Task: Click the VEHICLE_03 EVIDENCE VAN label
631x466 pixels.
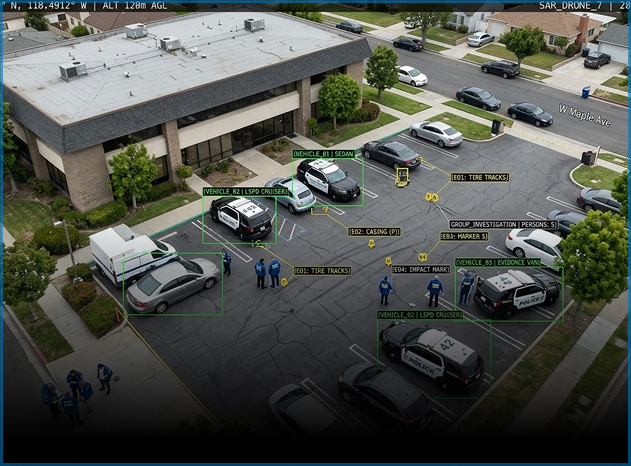Action: tap(499, 263)
